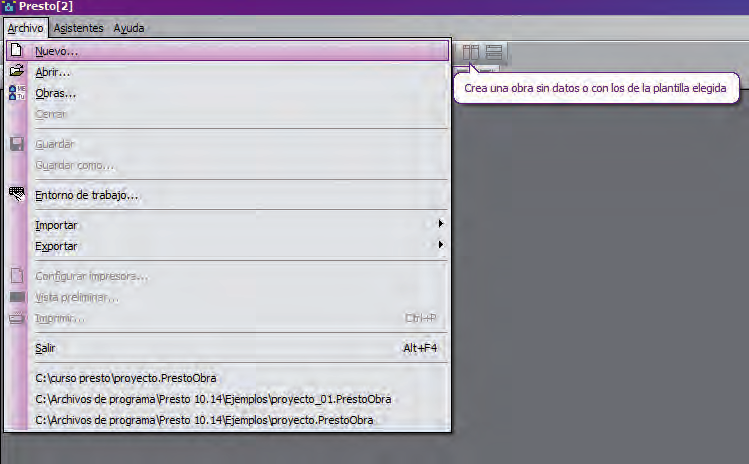Open recent file proyecto_01.PrestoObra in Ejemplos
This screenshot has height=464, width=749.
pyautogui.click(x=213, y=399)
